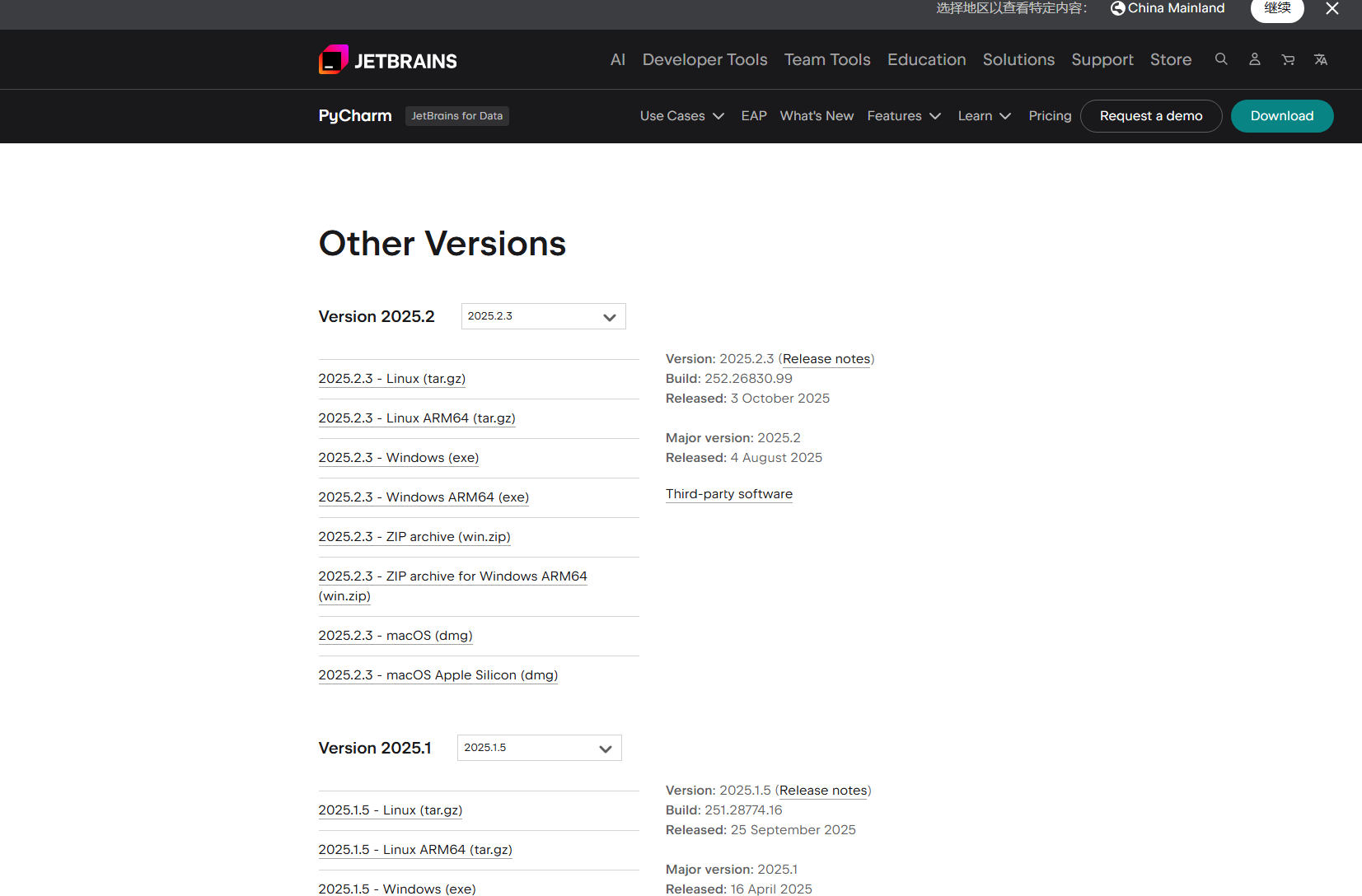This screenshot has width=1362, height=896.
Task: Open Release notes for version 2025.2.3
Action: click(x=826, y=359)
